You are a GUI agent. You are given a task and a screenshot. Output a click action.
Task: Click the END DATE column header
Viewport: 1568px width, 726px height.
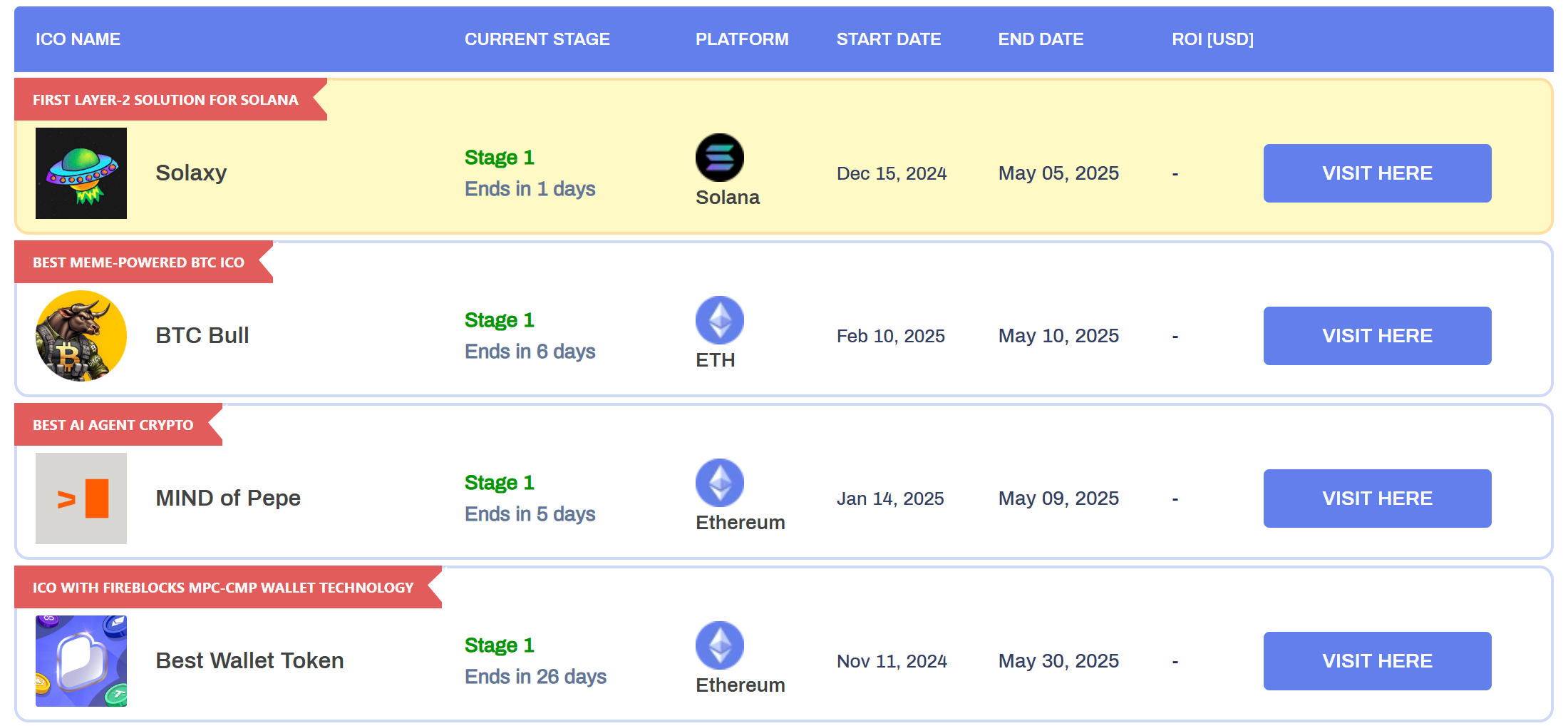(1041, 39)
